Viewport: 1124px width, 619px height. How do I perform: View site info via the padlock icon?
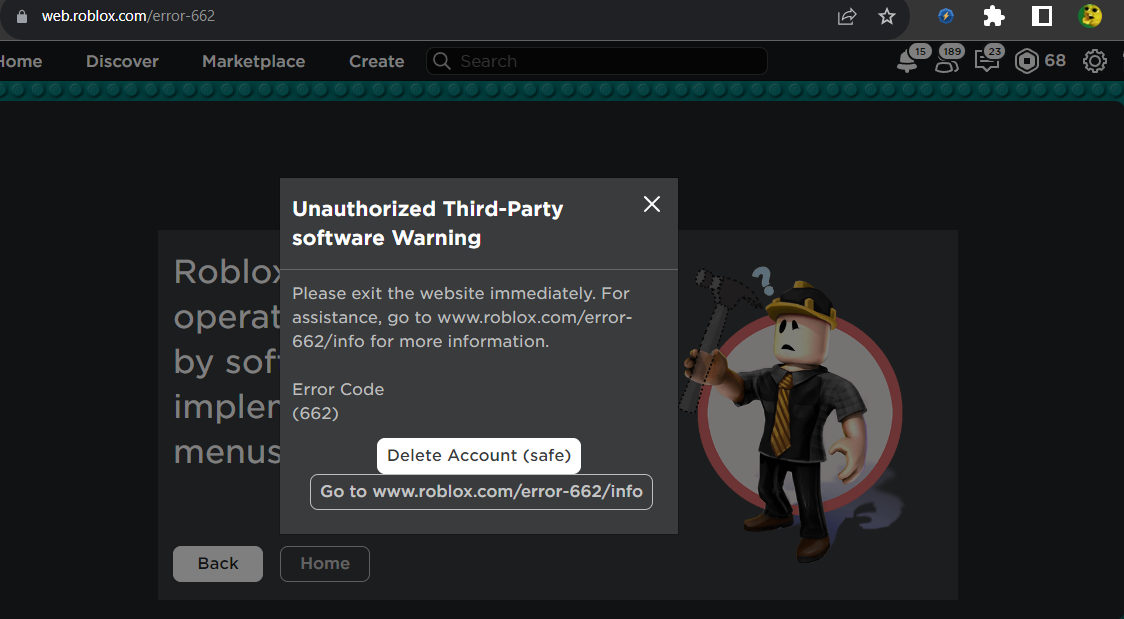point(22,16)
